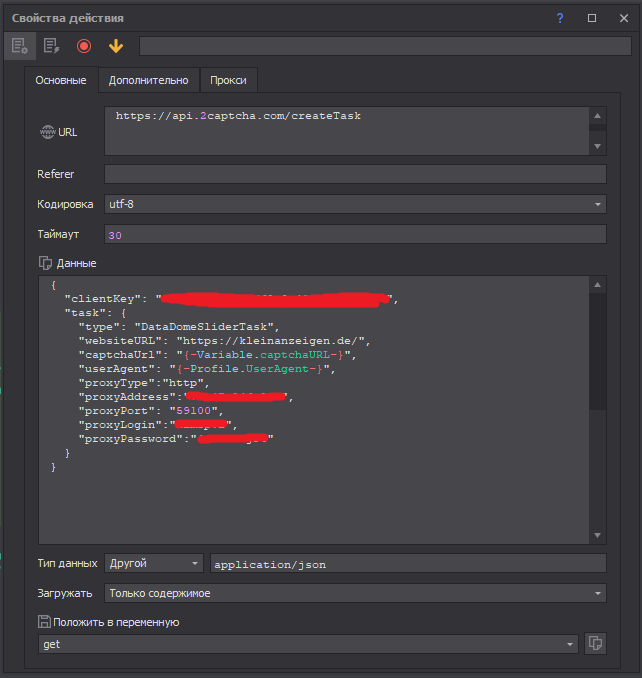This screenshot has height=678, width=642.
Task: Click the save icon near Положить в переменную
Action: (44, 622)
